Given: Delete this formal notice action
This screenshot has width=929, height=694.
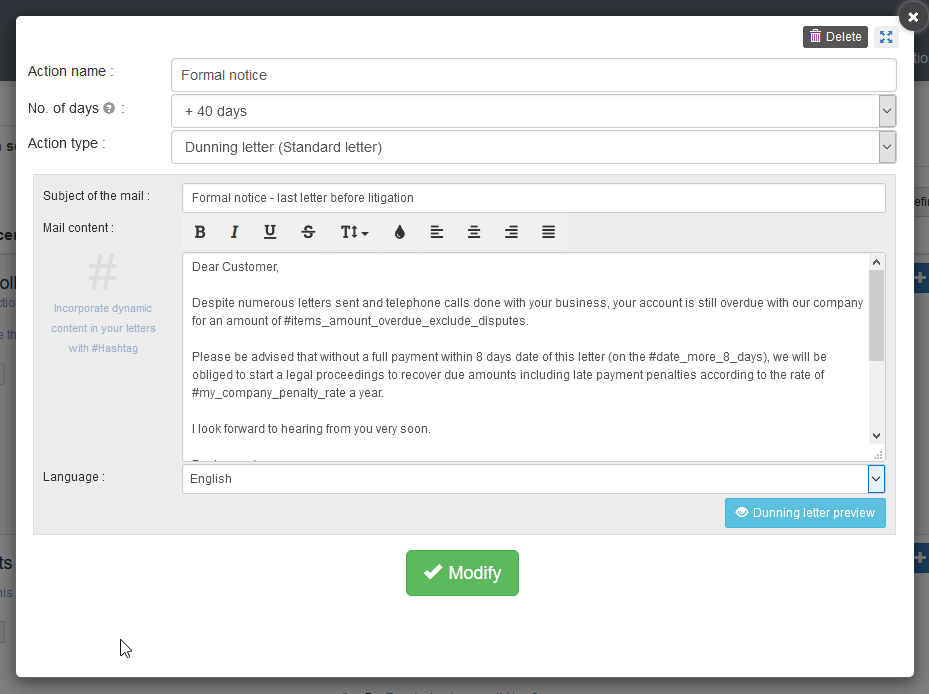Looking at the screenshot, I should (x=835, y=37).
